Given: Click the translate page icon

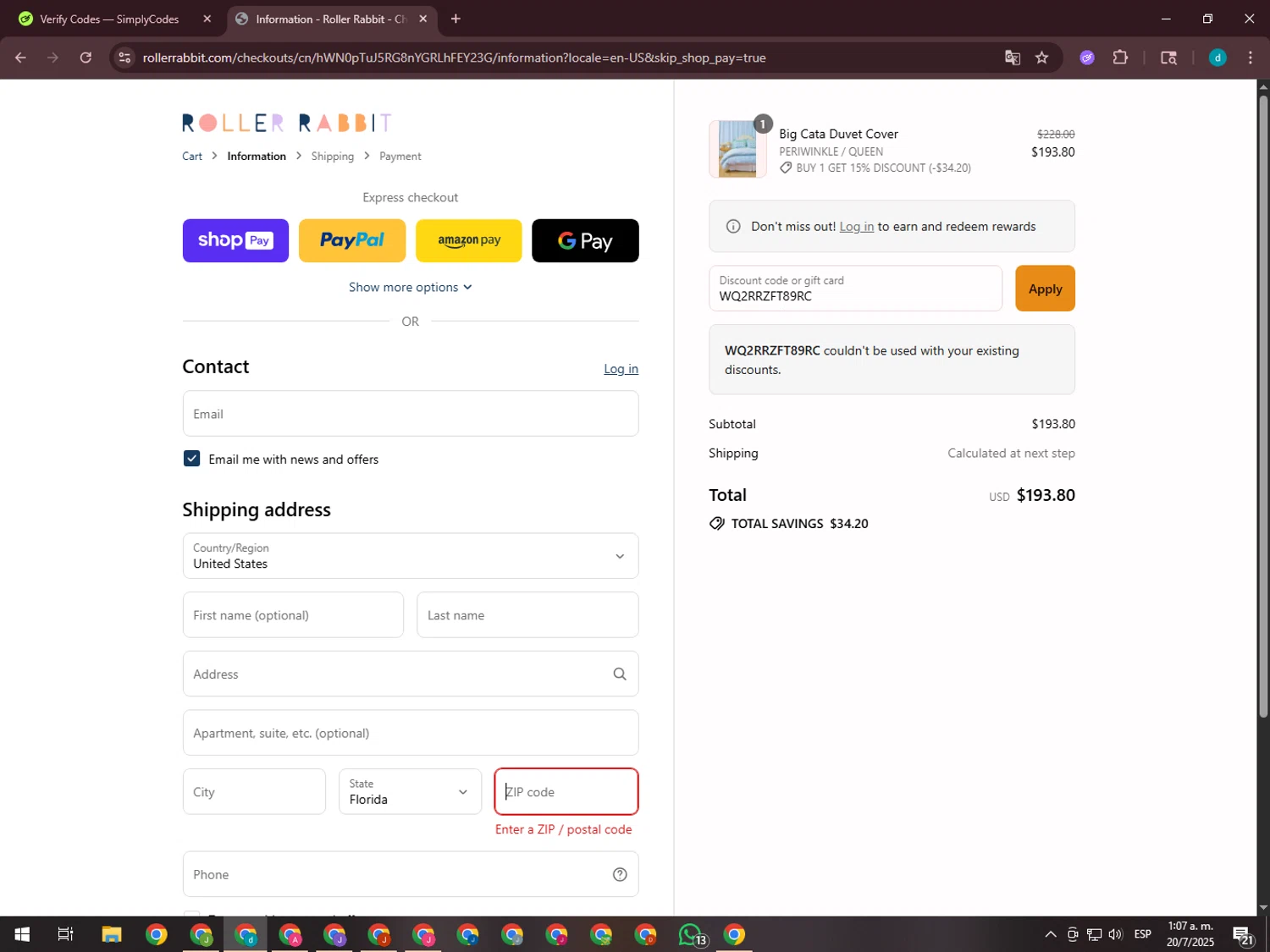Looking at the screenshot, I should 1012,58.
